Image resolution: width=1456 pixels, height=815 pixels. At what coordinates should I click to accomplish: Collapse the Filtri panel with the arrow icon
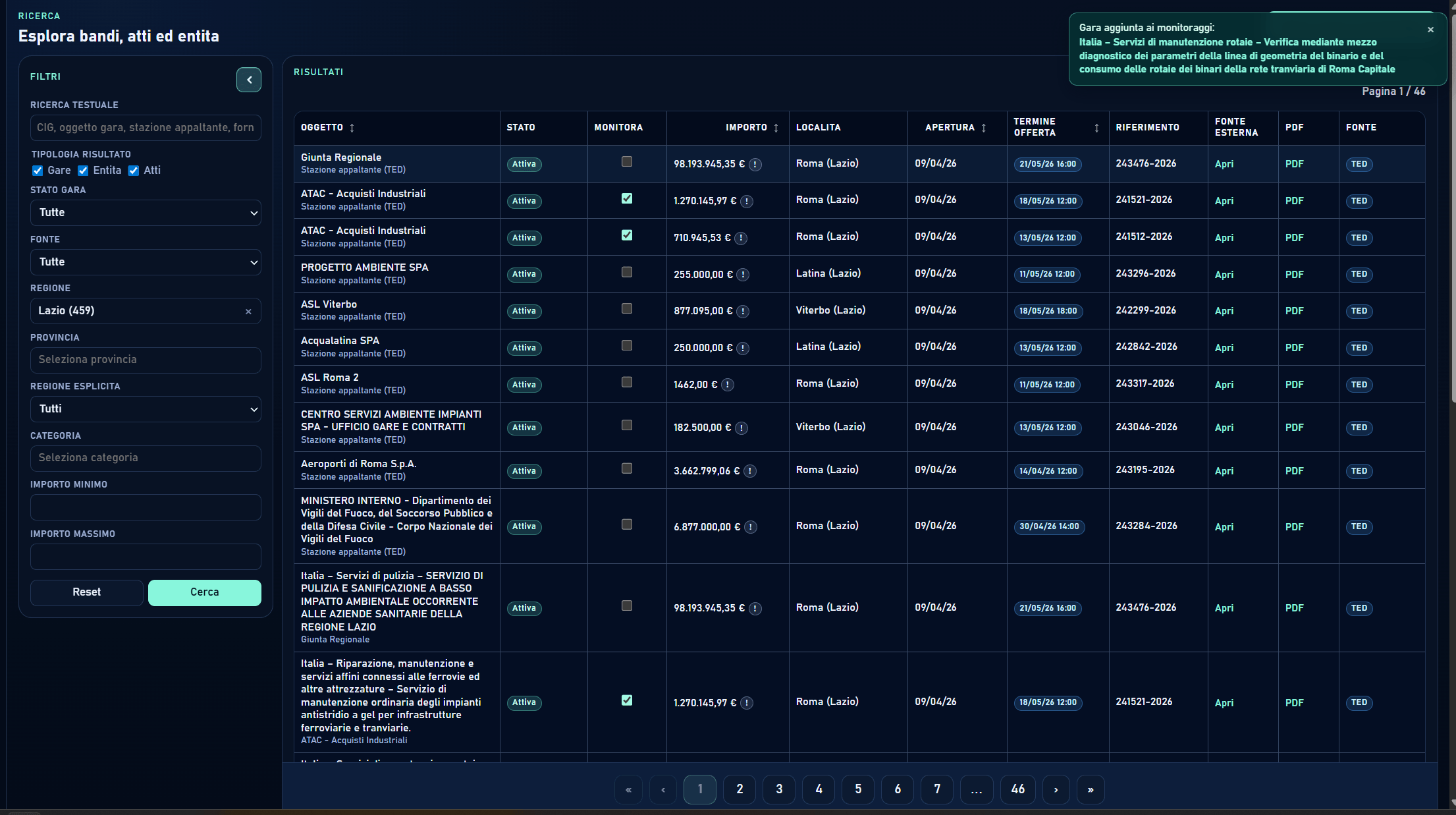pyautogui.click(x=249, y=80)
